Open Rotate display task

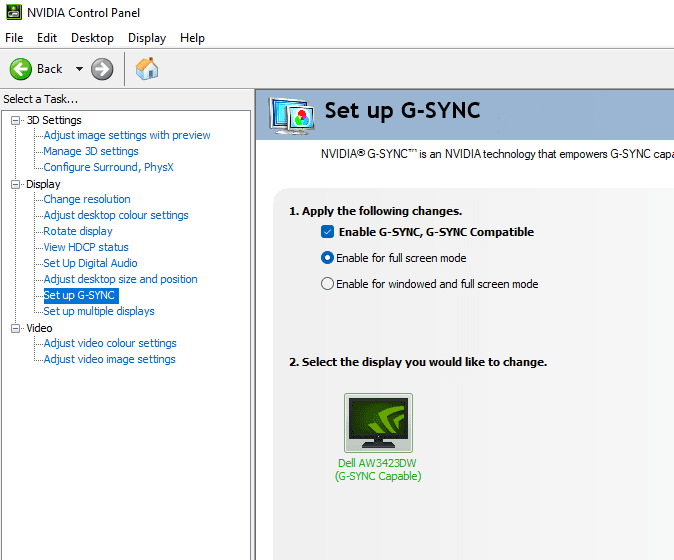pyautogui.click(x=78, y=231)
